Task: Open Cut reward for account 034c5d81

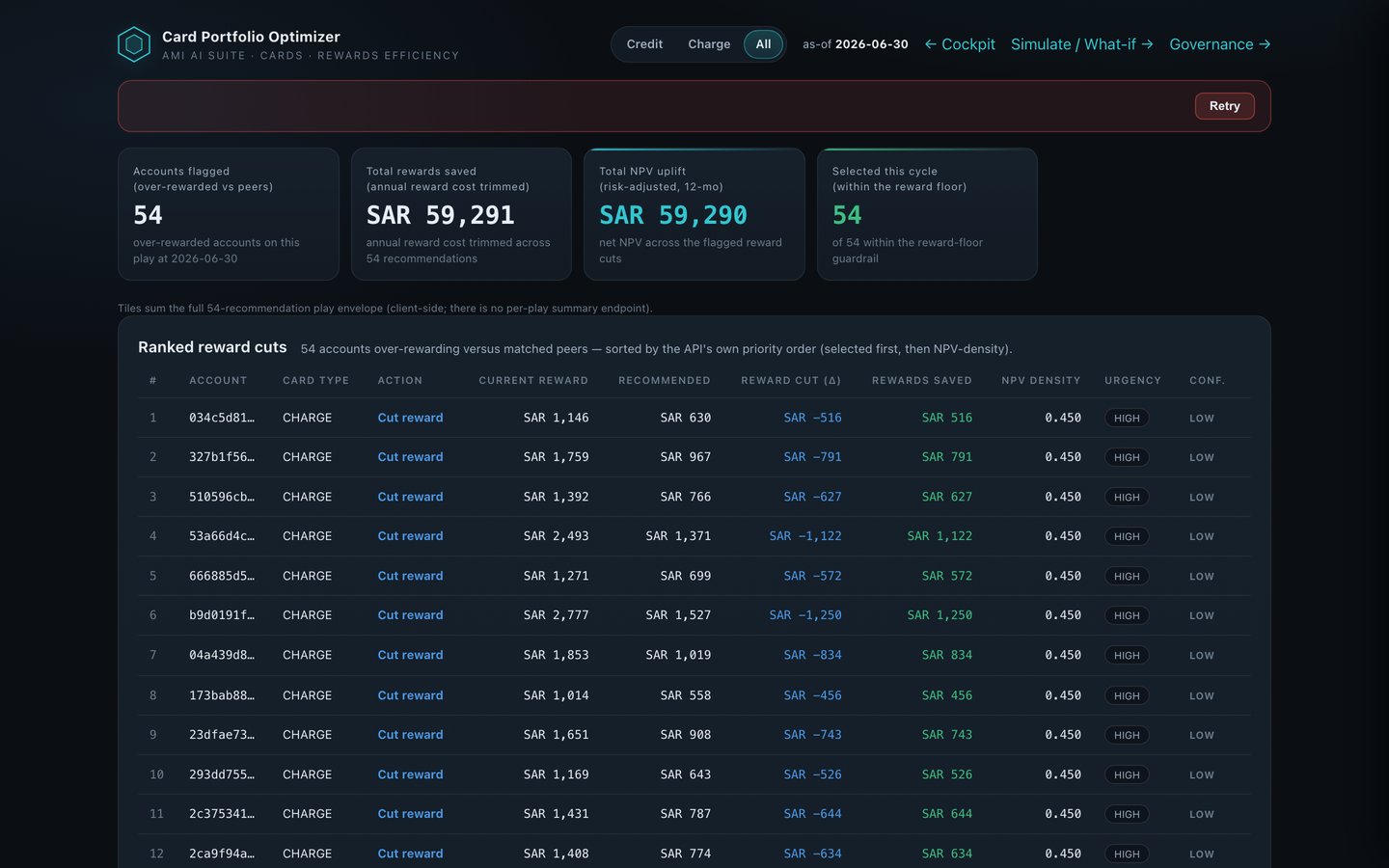Action: tap(410, 418)
